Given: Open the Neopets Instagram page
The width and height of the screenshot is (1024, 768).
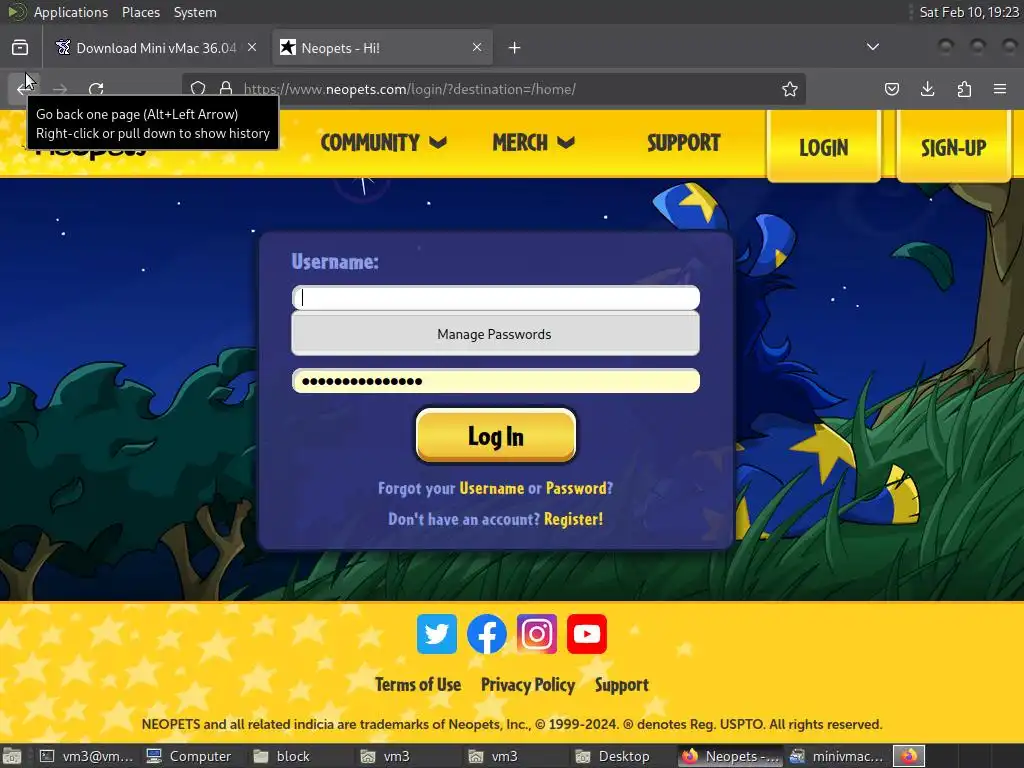Looking at the screenshot, I should [537, 633].
